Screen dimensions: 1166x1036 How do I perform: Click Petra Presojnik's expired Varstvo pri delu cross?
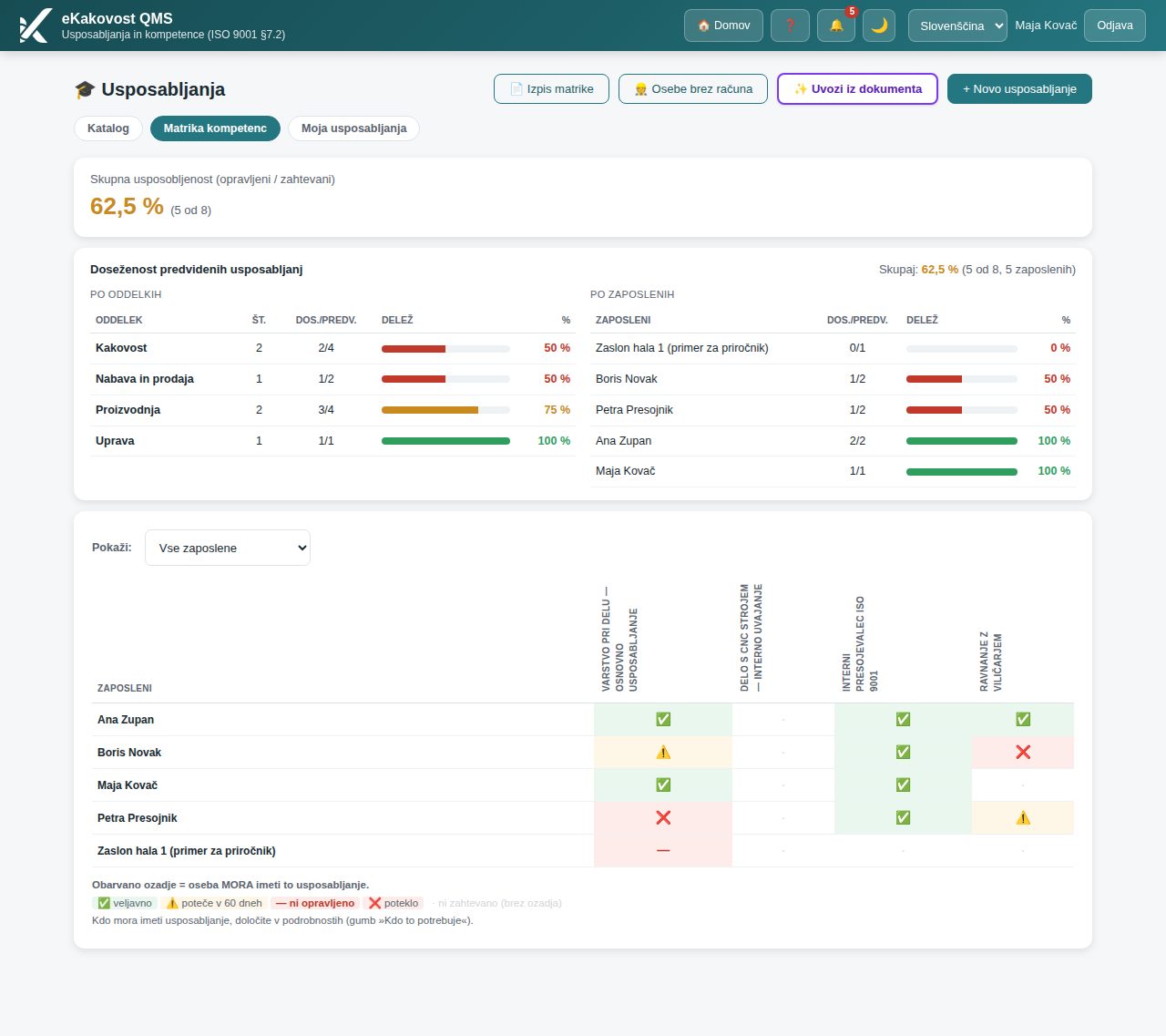pos(663,818)
